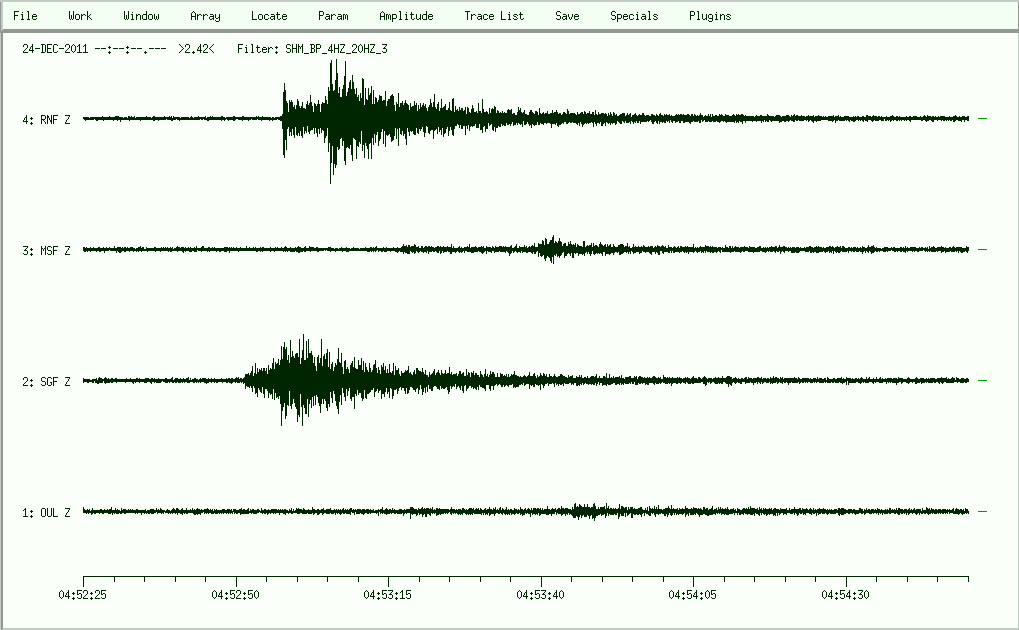Expand the Amplitude menu
Viewport: 1019px width, 630px height.
click(x=406, y=16)
